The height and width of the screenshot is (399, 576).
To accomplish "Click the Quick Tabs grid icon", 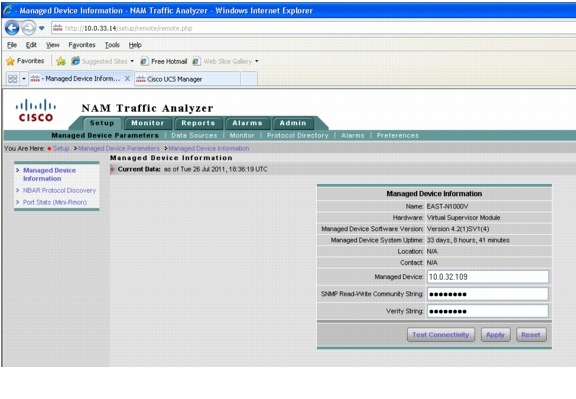I will (12, 79).
